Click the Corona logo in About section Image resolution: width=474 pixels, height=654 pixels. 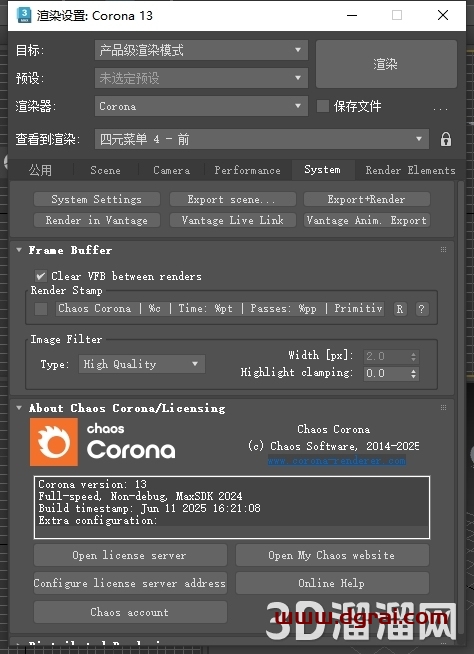click(53, 442)
